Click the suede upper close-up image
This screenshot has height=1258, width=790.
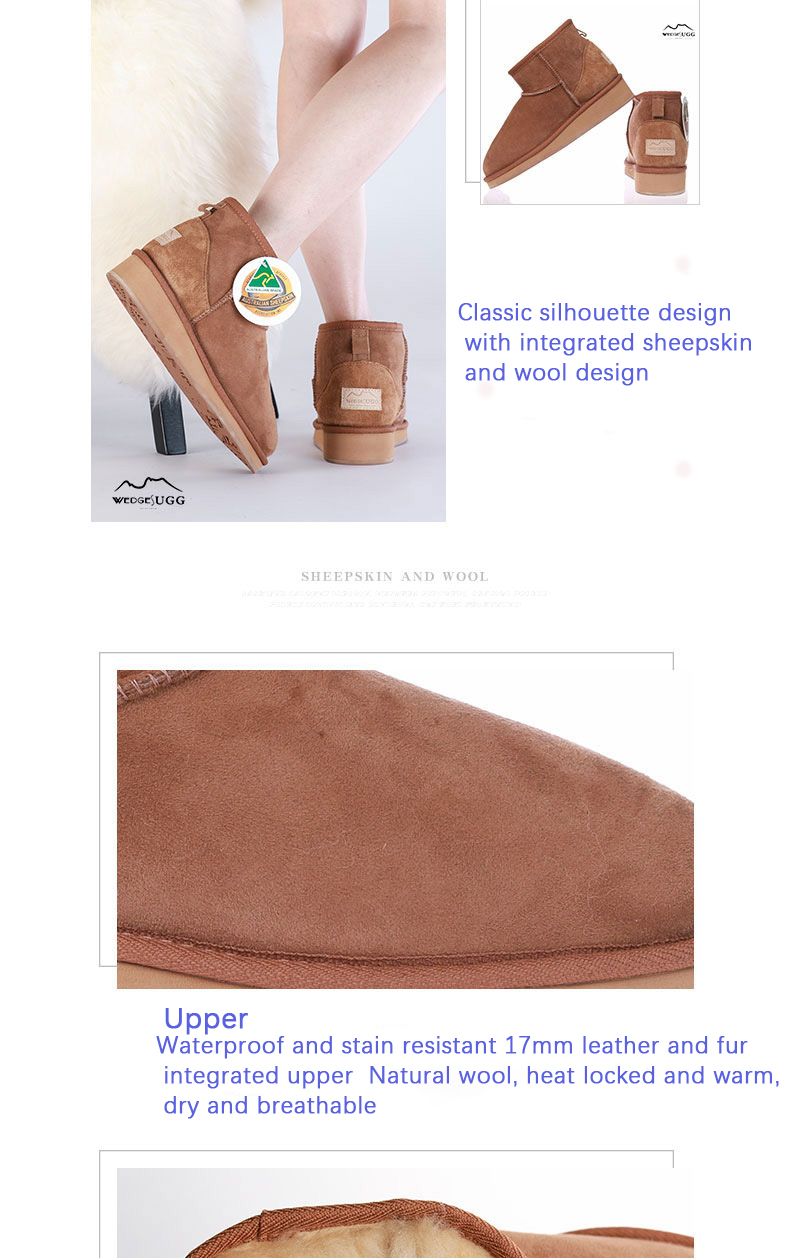(405, 829)
